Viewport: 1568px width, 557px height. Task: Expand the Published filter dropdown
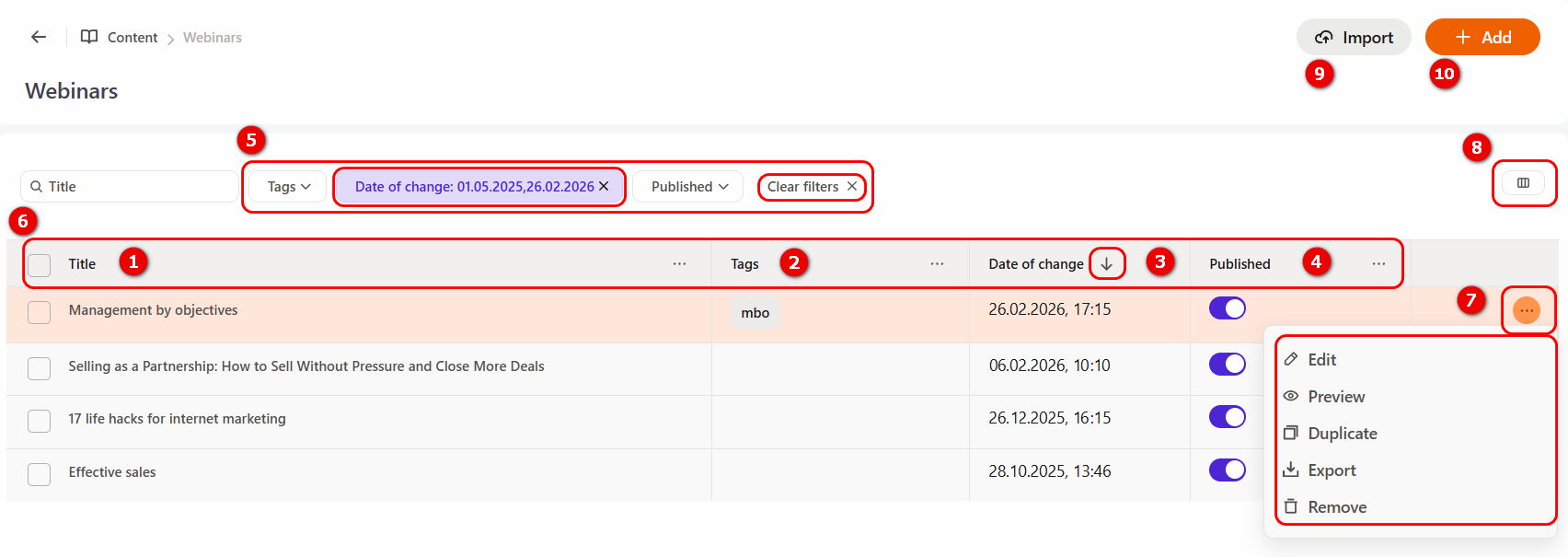click(688, 187)
